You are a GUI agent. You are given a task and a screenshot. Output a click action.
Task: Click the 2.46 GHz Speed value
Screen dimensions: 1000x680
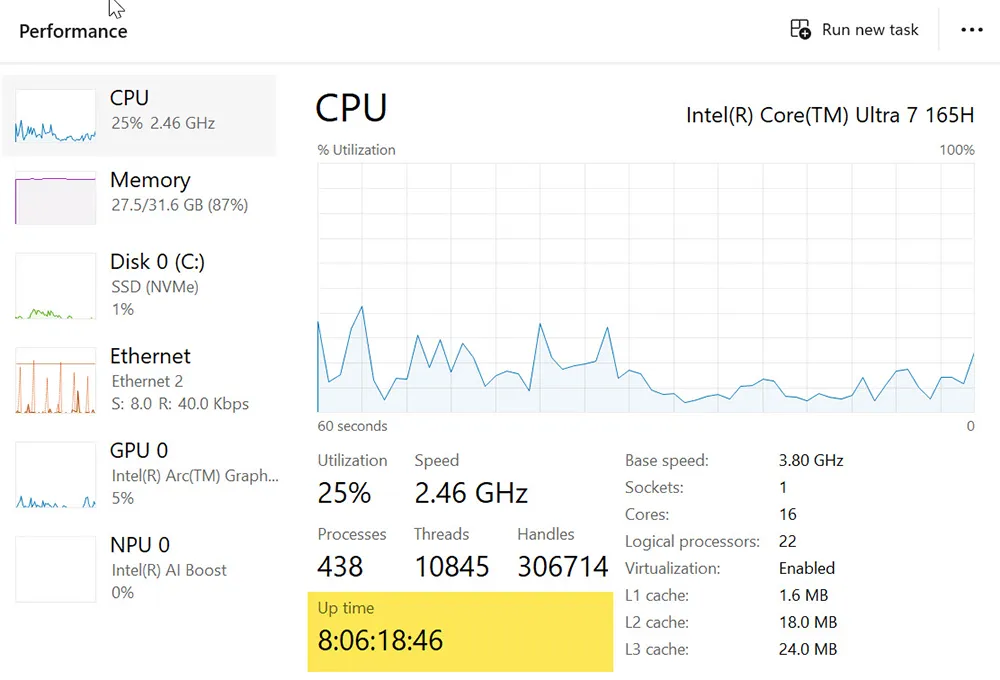(470, 493)
